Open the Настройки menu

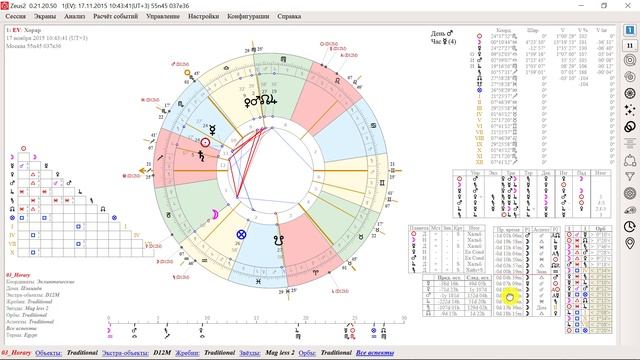coord(203,16)
